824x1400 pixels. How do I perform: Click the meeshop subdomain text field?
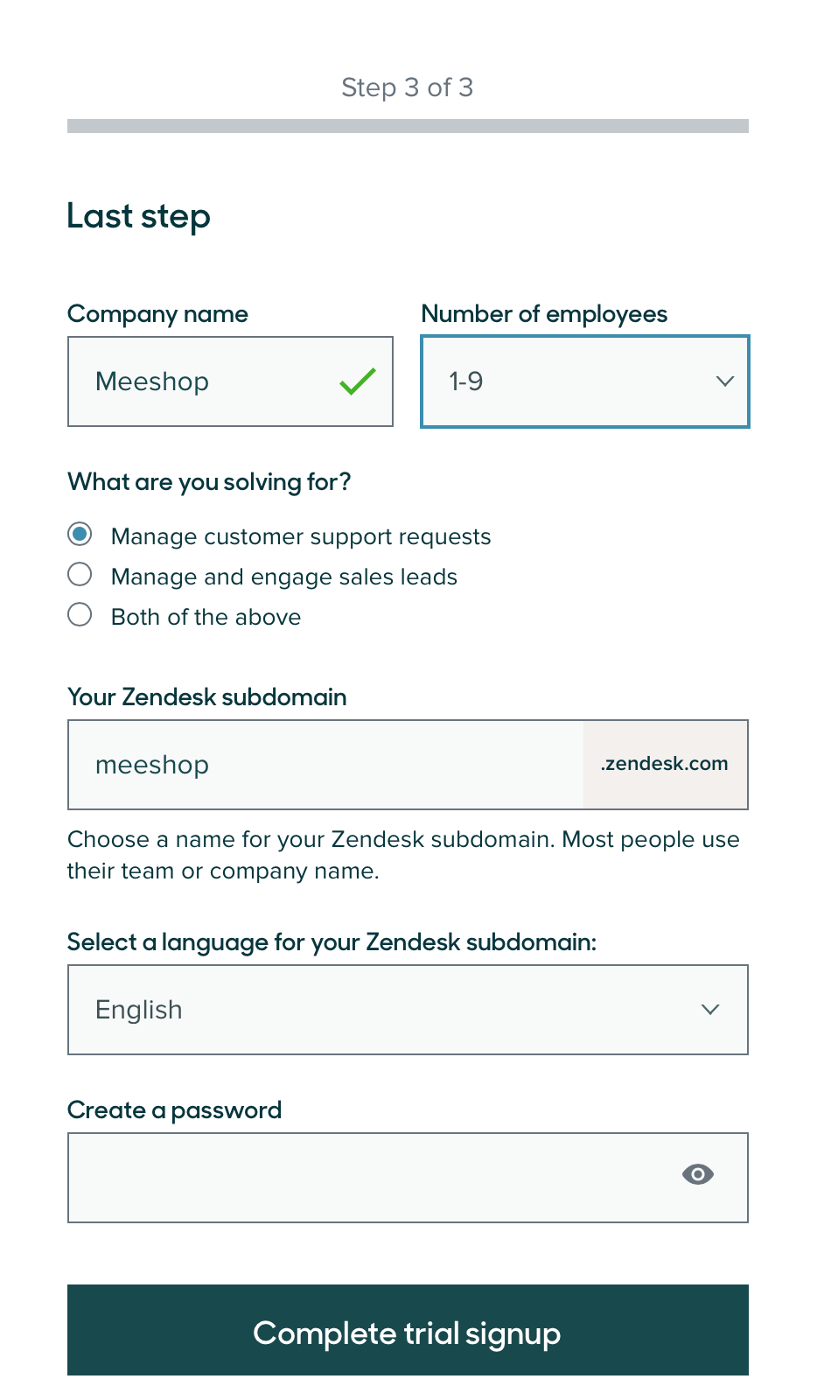326,764
